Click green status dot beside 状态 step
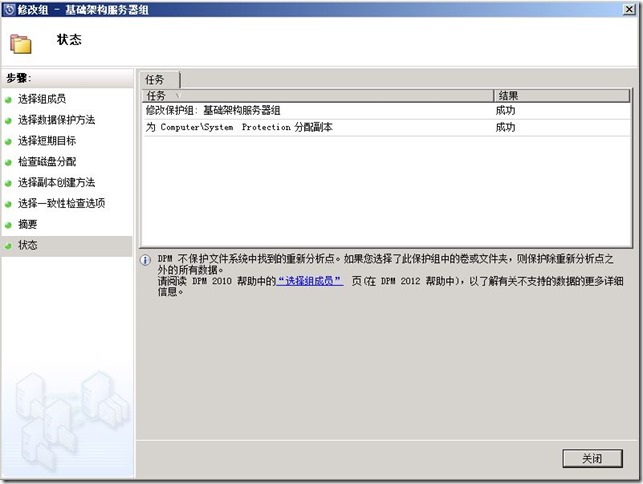Image resolution: width=643 pixels, height=484 pixels. (8, 246)
